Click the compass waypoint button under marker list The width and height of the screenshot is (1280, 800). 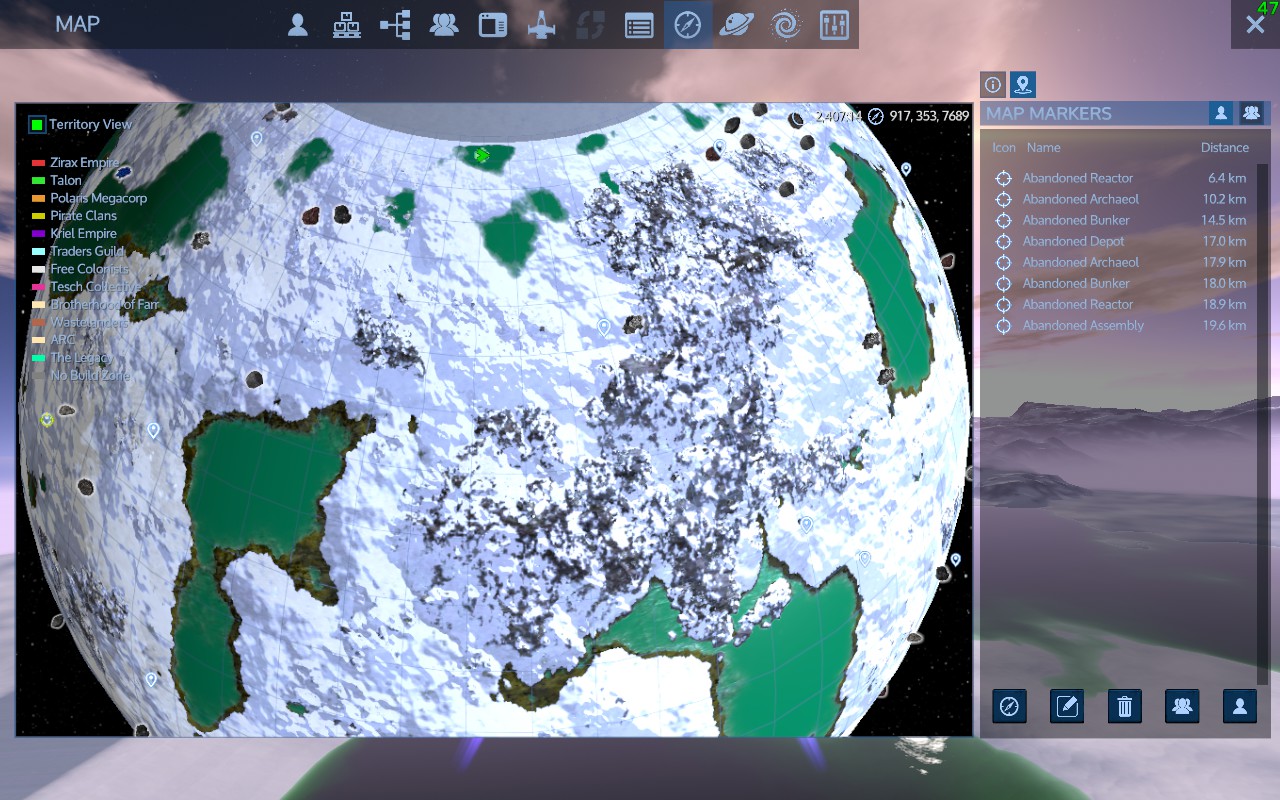pos(1009,706)
